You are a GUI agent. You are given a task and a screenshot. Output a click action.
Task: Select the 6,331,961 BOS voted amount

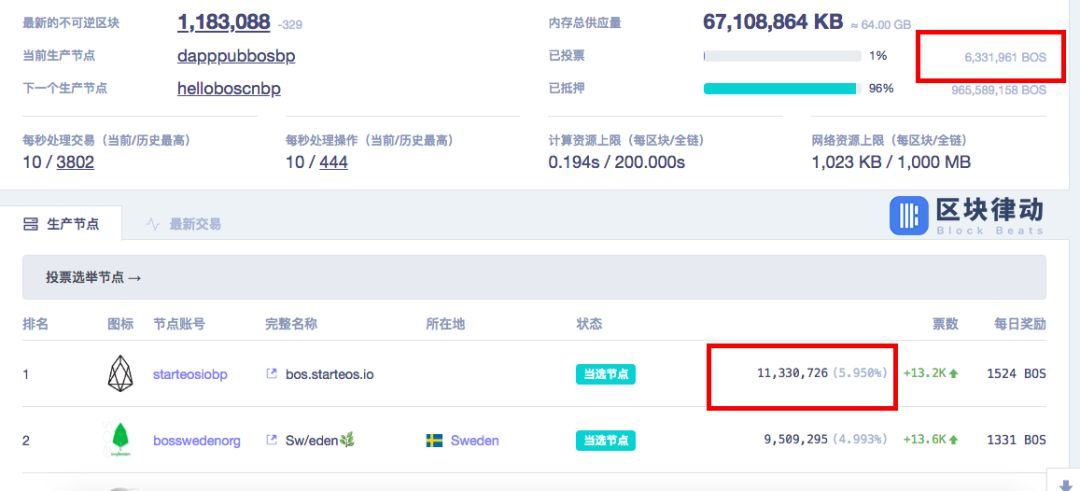click(x=1005, y=58)
